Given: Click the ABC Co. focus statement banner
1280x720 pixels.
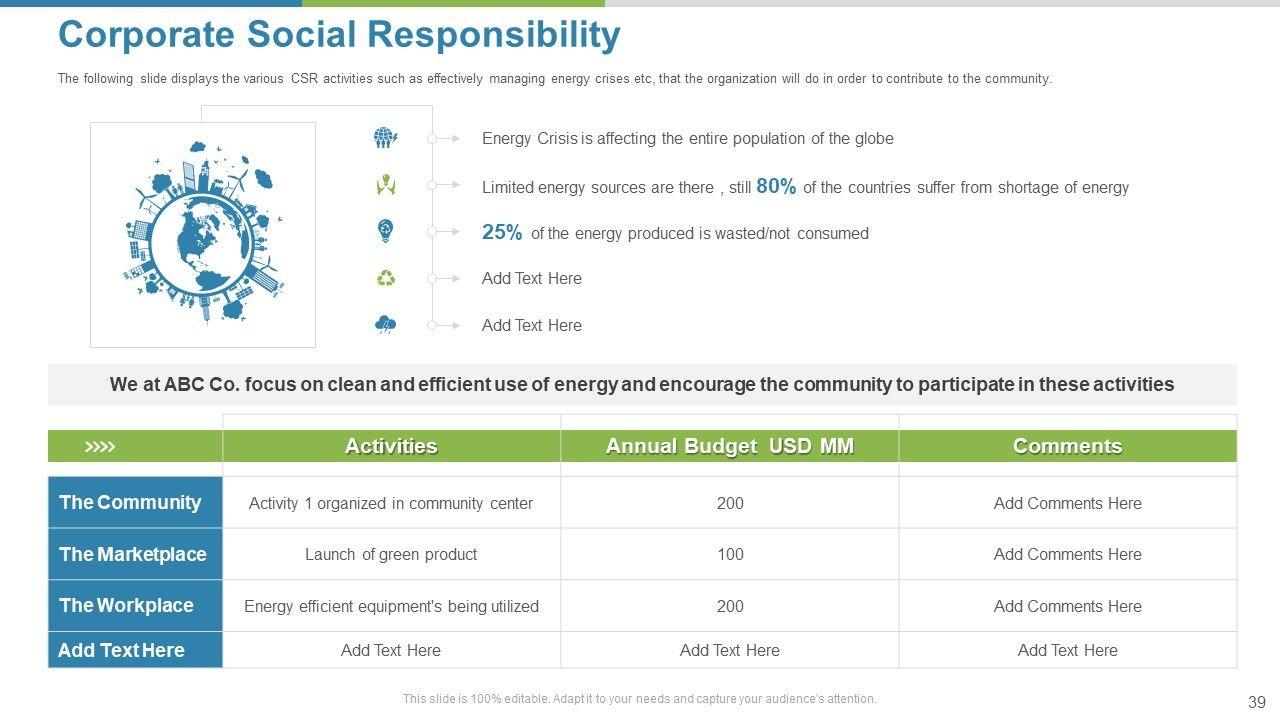Looking at the screenshot, I should click(642, 384).
